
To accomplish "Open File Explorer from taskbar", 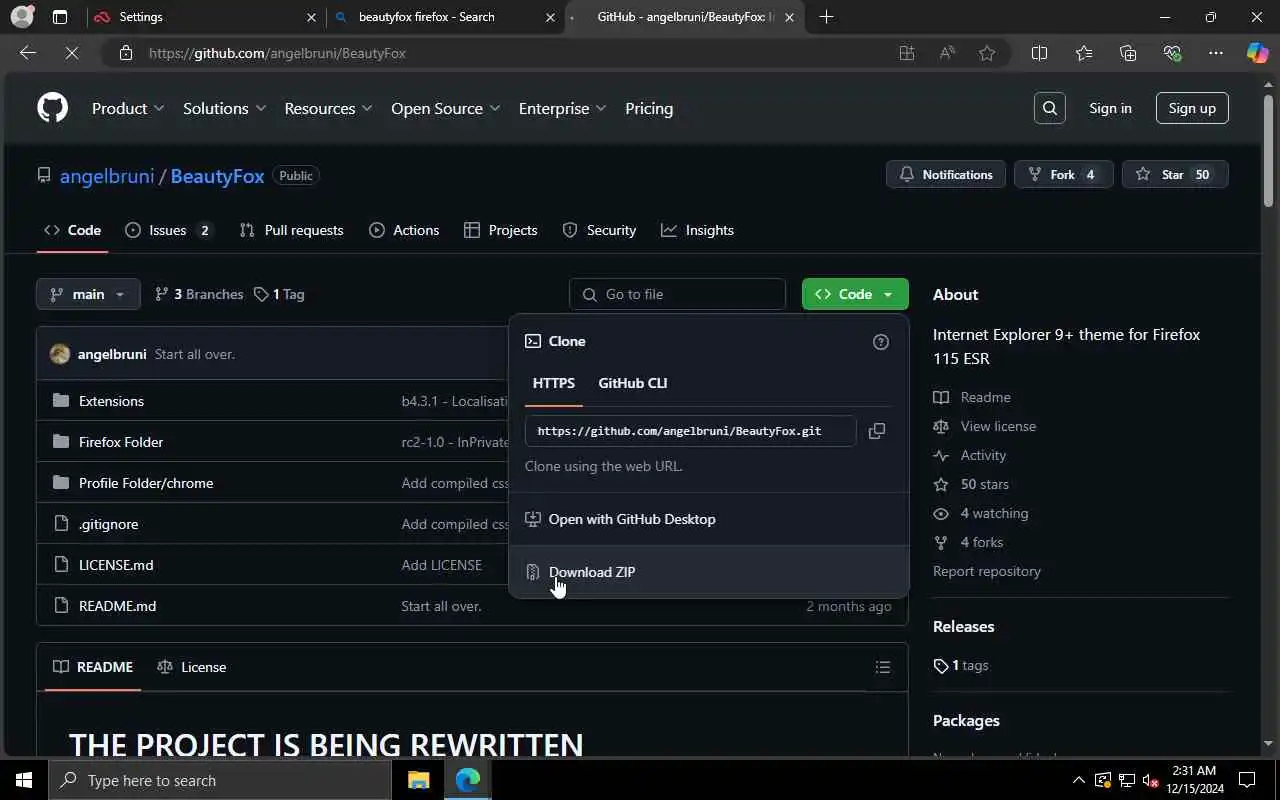I will pos(418,780).
